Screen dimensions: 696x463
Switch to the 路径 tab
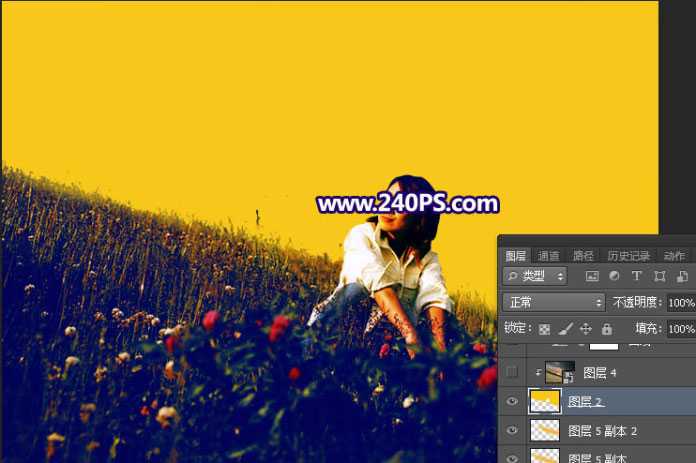click(582, 256)
